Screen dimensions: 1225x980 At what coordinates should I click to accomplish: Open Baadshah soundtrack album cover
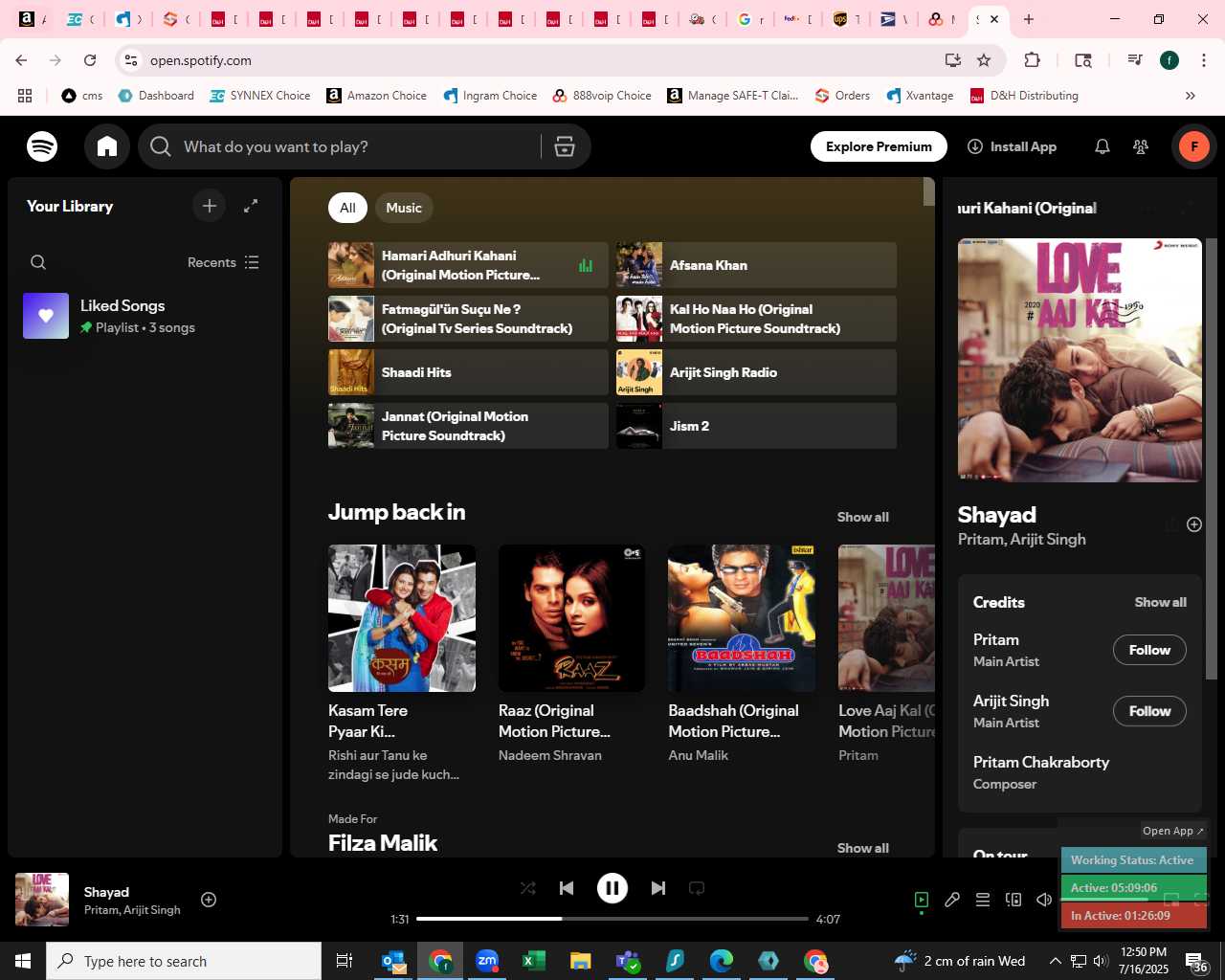pyautogui.click(x=742, y=618)
